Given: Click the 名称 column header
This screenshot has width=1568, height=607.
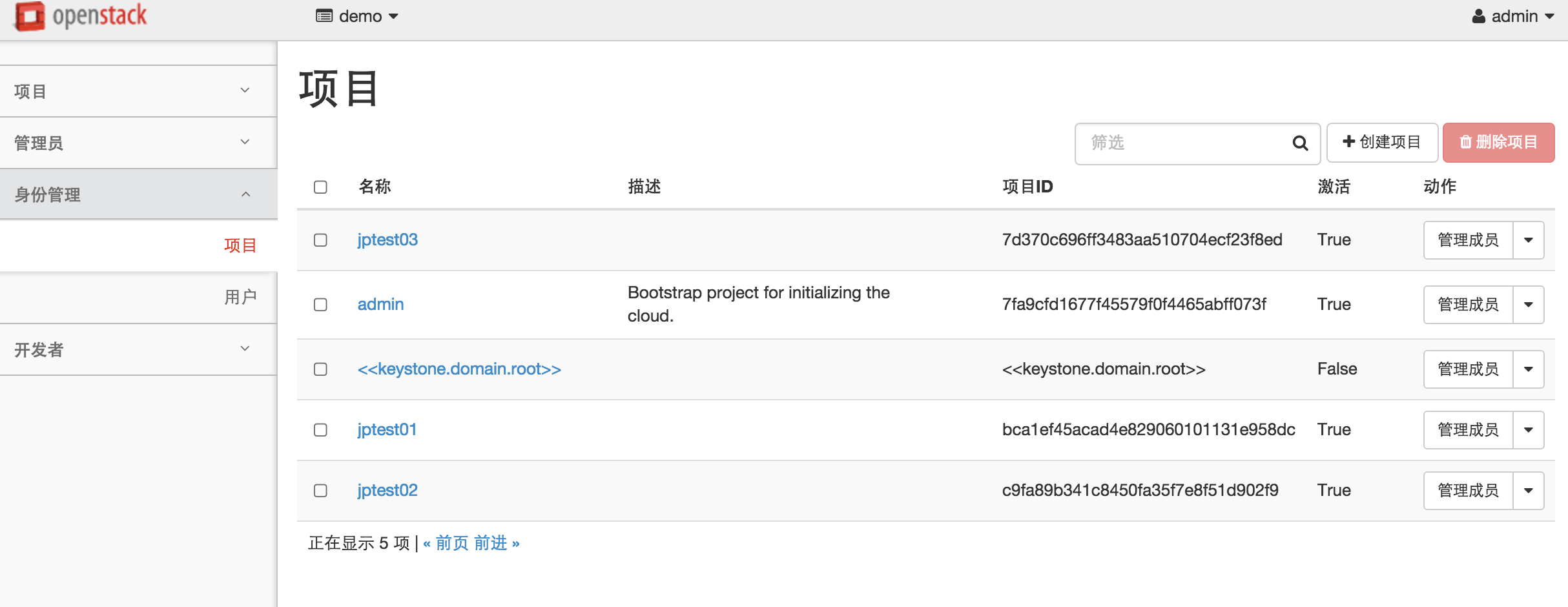Looking at the screenshot, I should 375,187.
